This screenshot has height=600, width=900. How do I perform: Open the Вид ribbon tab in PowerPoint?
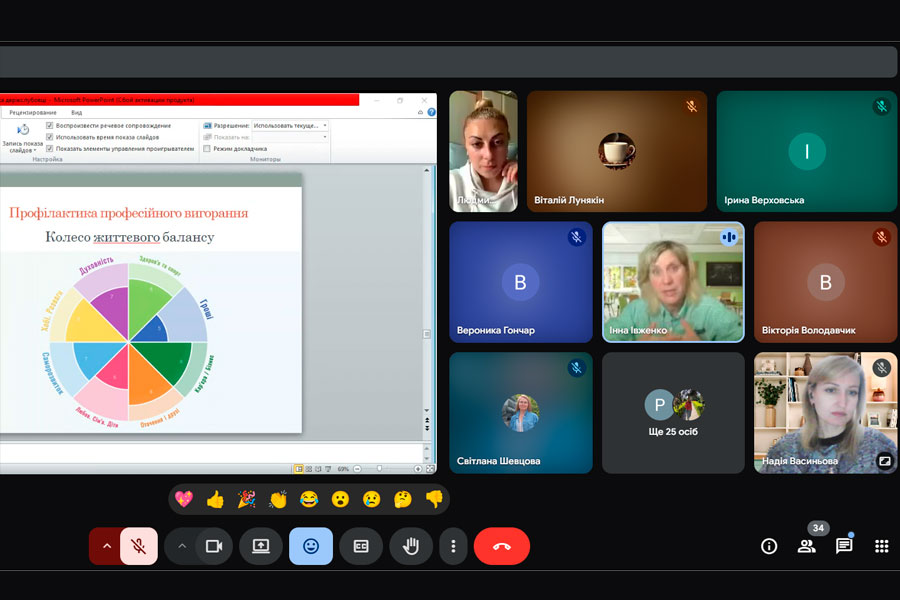point(76,113)
